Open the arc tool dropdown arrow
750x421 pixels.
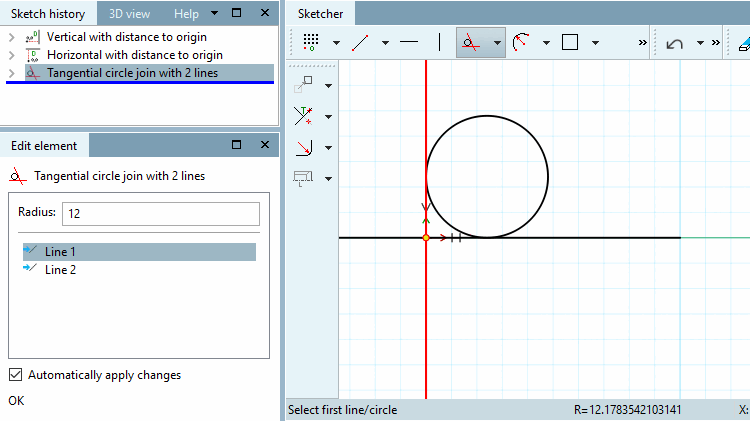[x=546, y=43]
